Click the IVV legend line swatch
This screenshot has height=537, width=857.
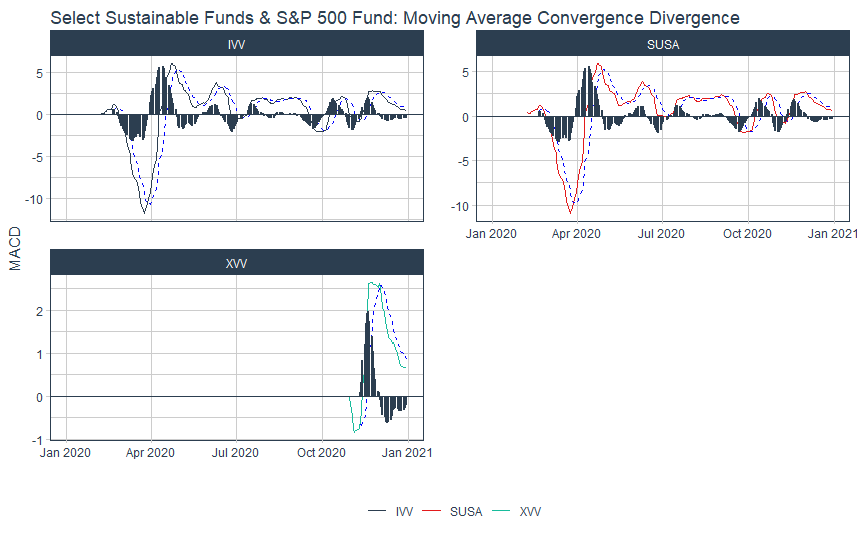[377, 511]
